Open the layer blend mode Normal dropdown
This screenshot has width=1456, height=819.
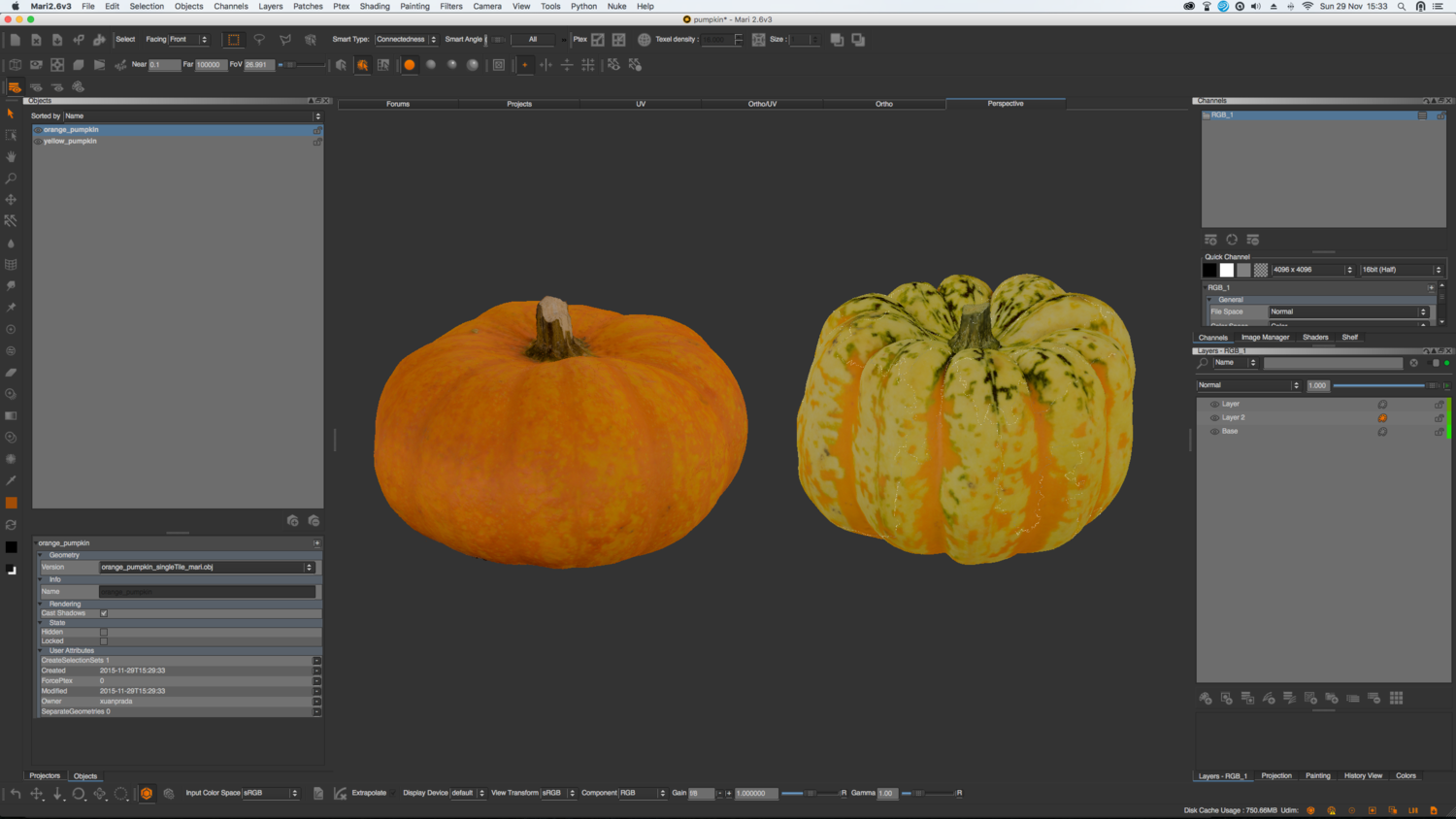[x=1248, y=385]
